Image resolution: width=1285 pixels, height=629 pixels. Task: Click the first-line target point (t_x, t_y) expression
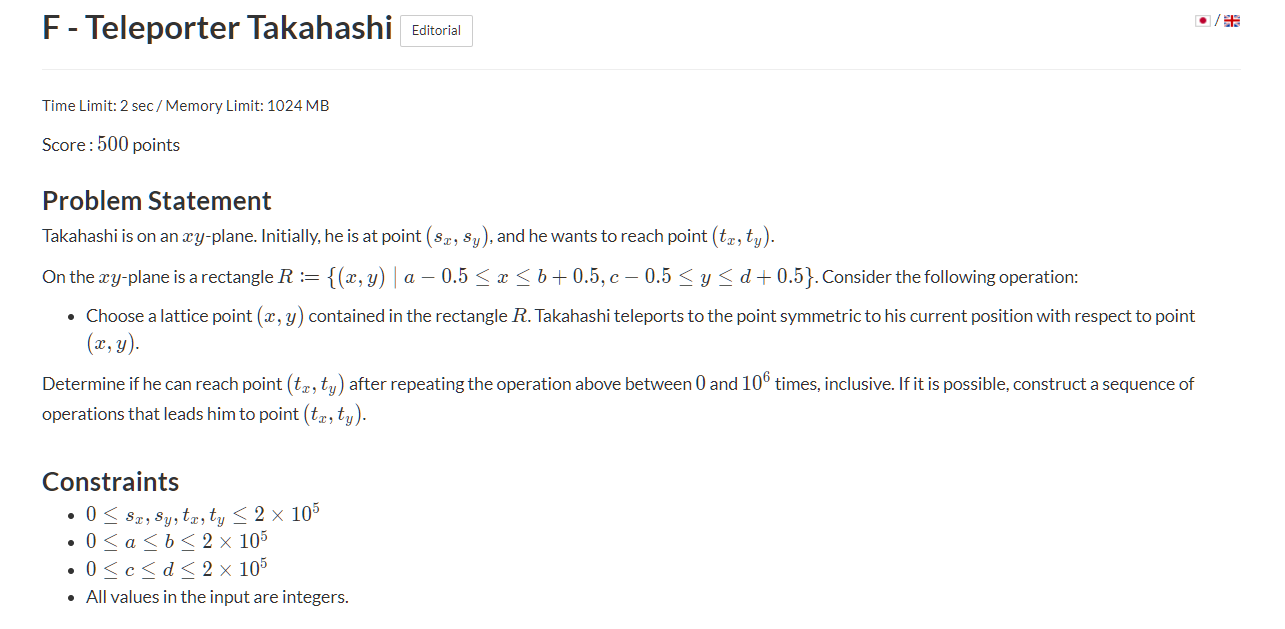pyautogui.click(x=742, y=237)
